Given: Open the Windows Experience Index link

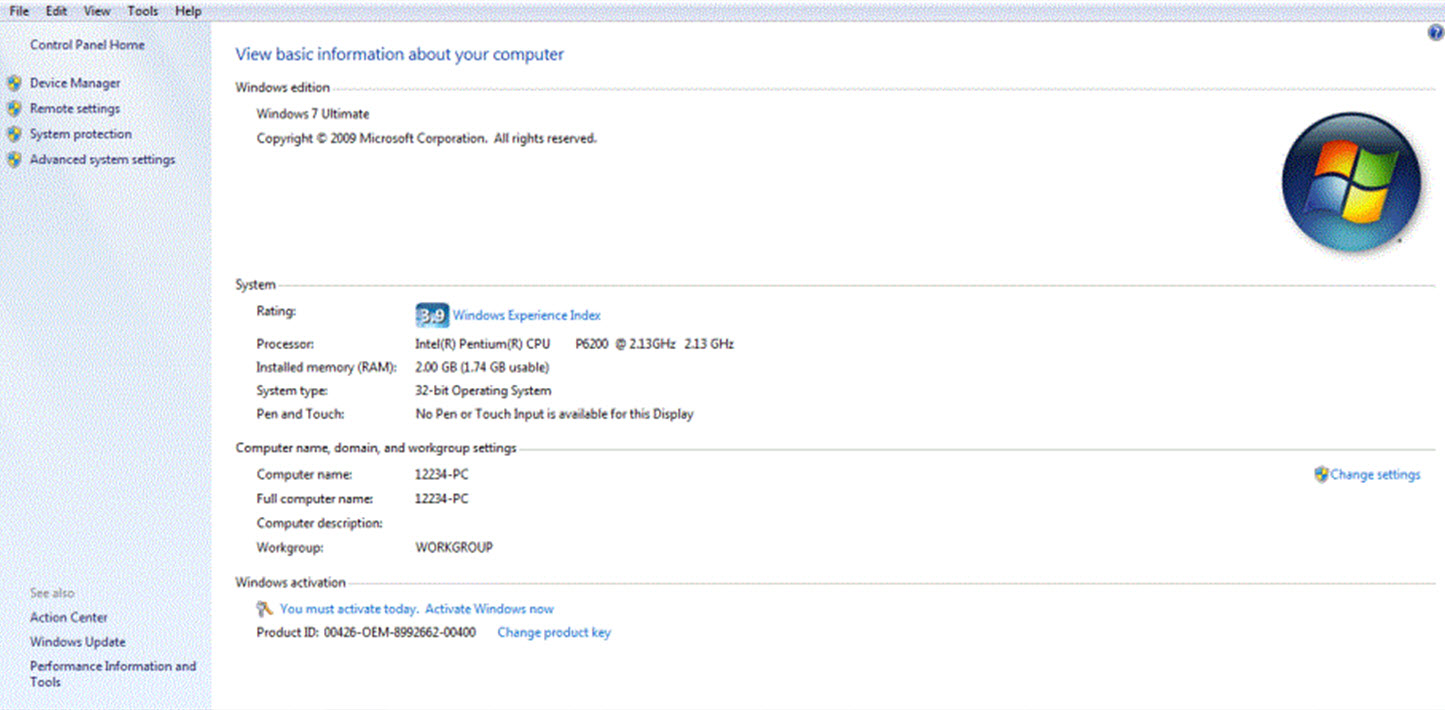Looking at the screenshot, I should (526, 315).
